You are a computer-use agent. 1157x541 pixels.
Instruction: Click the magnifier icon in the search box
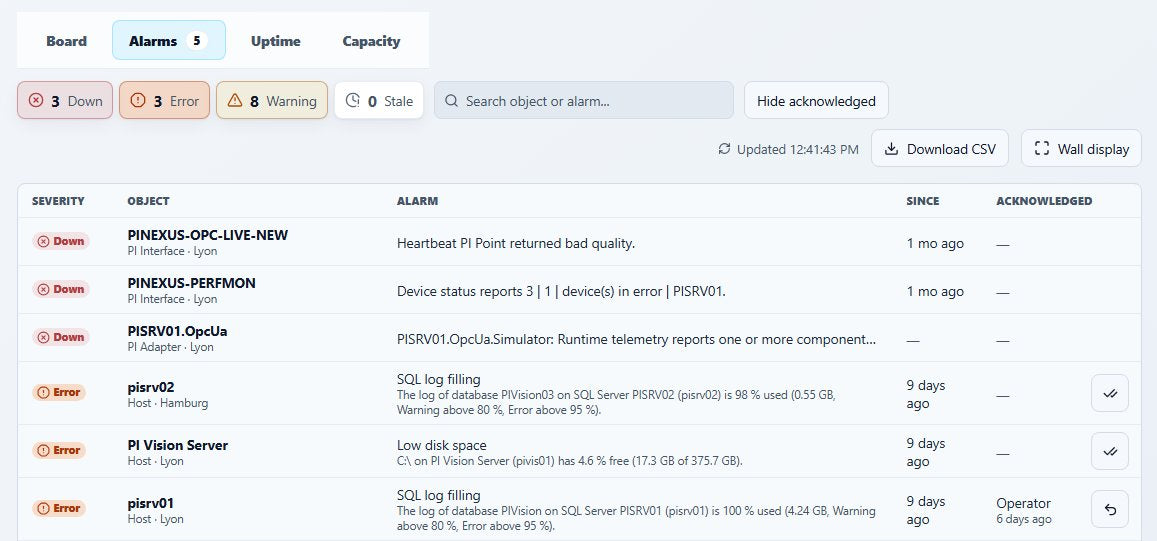(452, 101)
